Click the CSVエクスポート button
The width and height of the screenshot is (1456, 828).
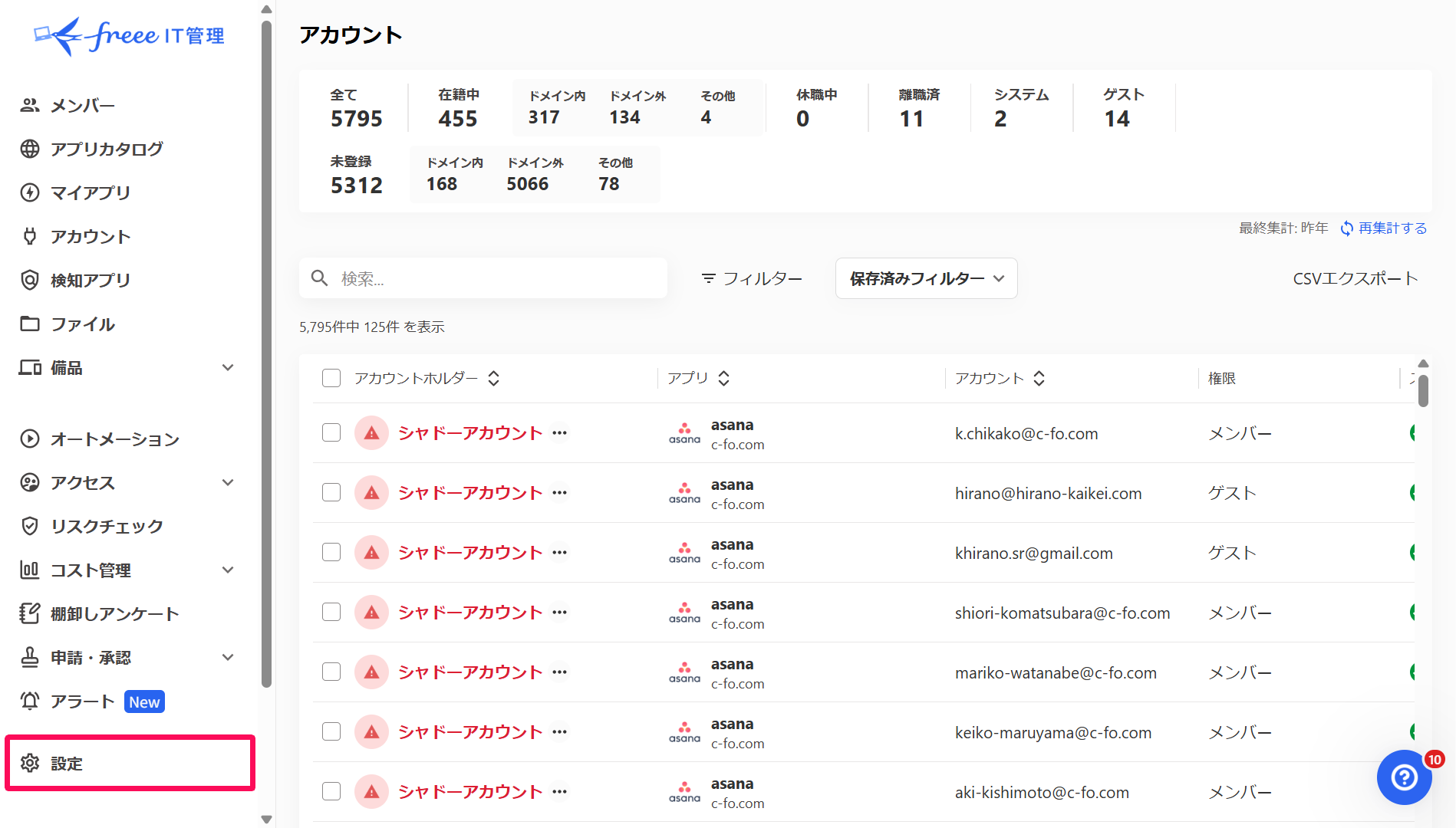tap(1355, 278)
